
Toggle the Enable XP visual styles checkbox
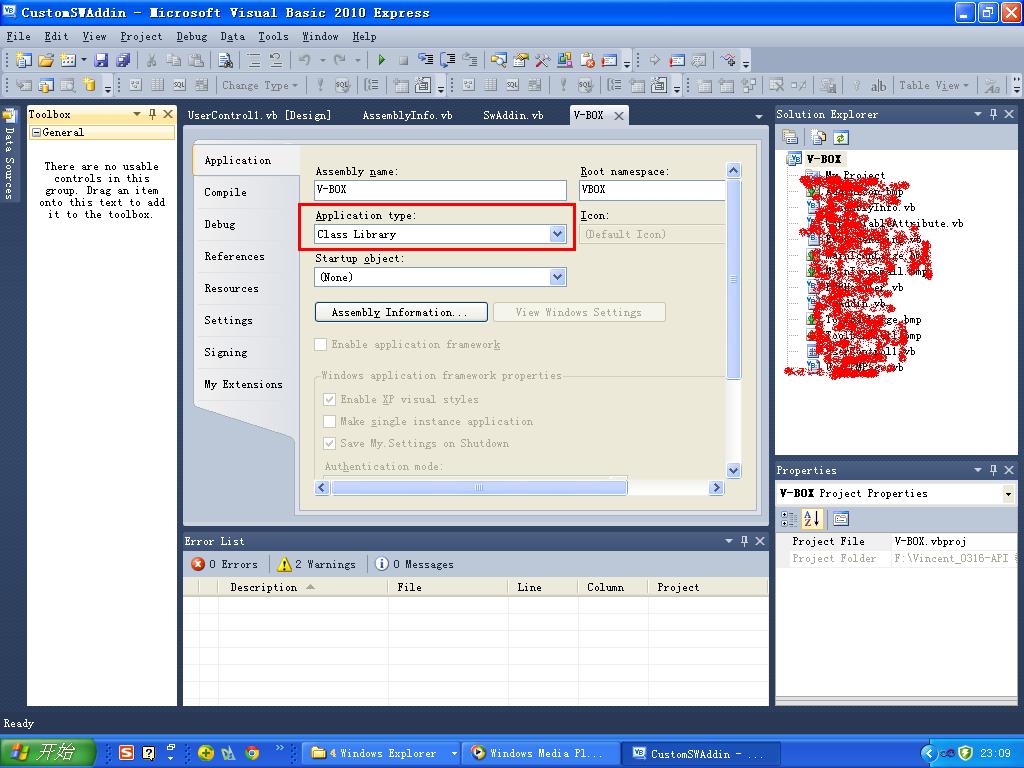click(330, 399)
